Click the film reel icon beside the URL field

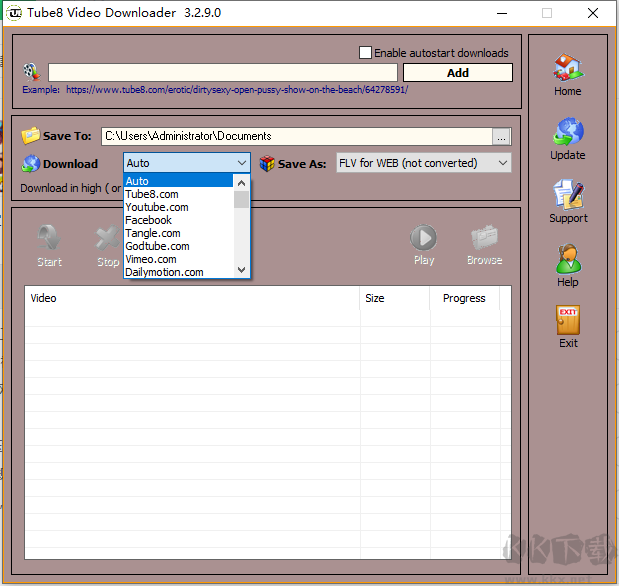(x=31, y=72)
